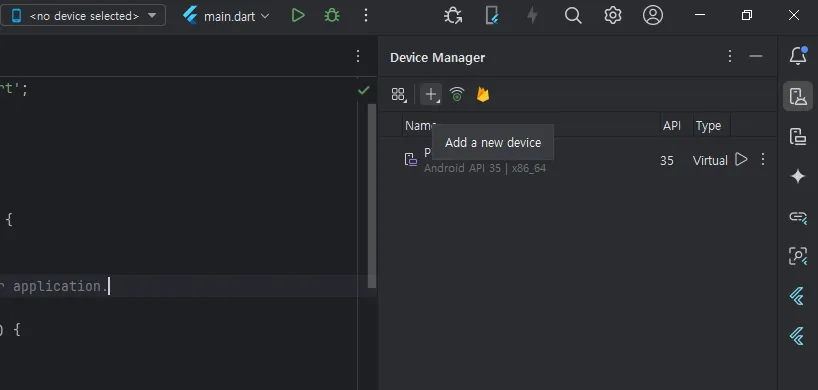Open virtual device row overflow menu
Image resolution: width=818 pixels, height=390 pixels.
point(763,159)
